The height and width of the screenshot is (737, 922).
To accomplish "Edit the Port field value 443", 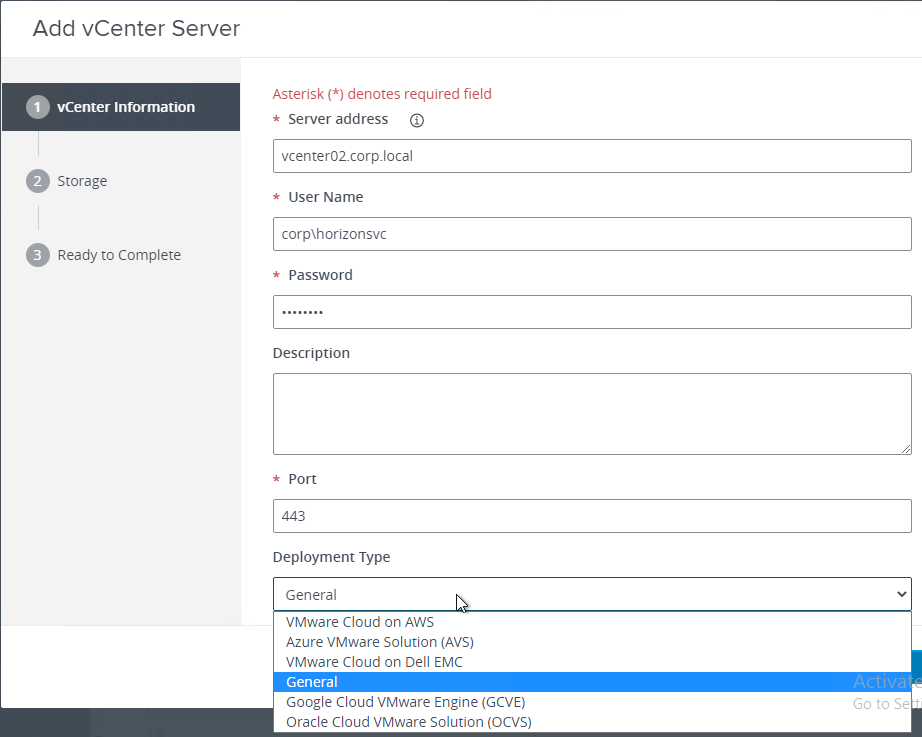I will [592, 516].
